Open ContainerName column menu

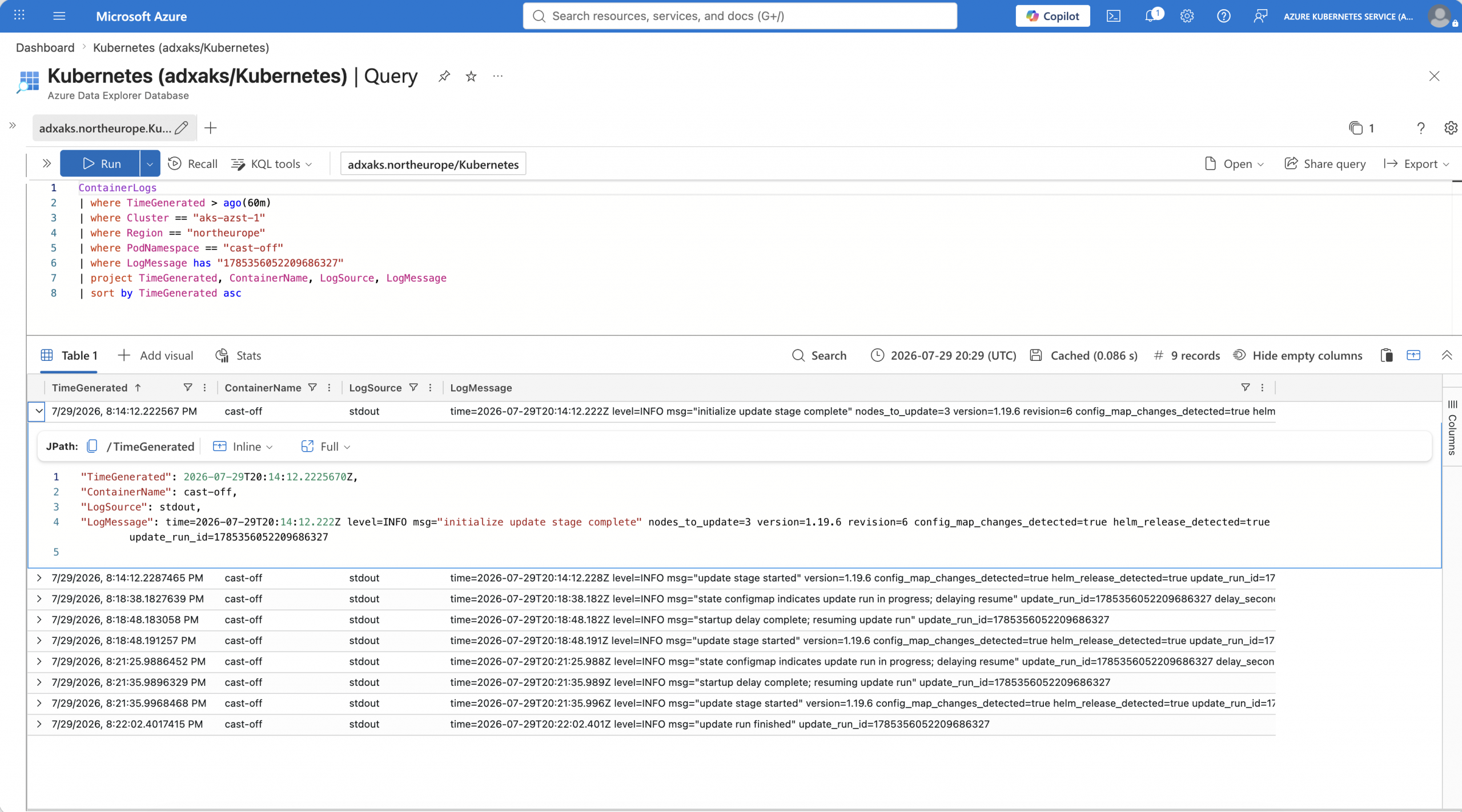click(330, 387)
